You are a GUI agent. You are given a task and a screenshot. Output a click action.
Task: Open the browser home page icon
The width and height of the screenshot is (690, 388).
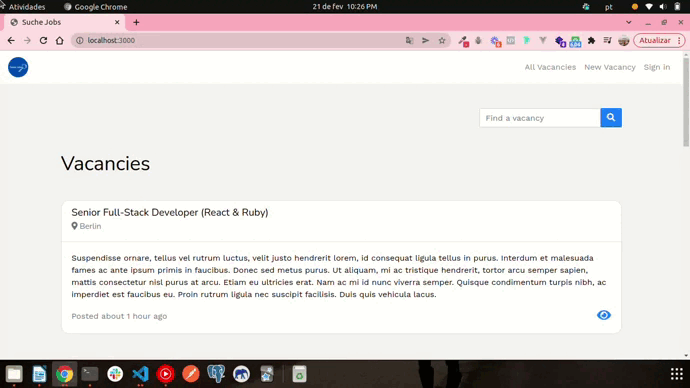click(x=59, y=40)
